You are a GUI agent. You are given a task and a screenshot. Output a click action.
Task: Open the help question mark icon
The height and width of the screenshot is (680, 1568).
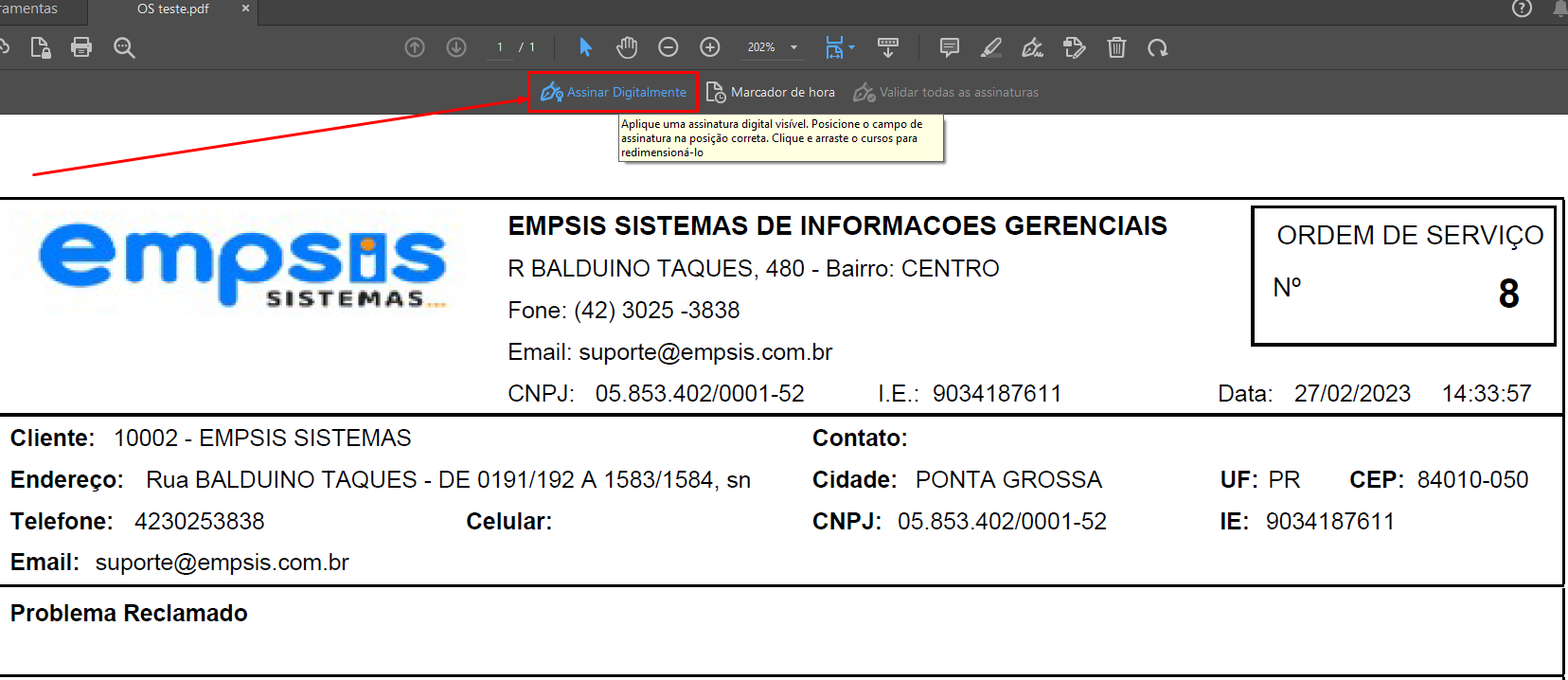pyautogui.click(x=1522, y=9)
